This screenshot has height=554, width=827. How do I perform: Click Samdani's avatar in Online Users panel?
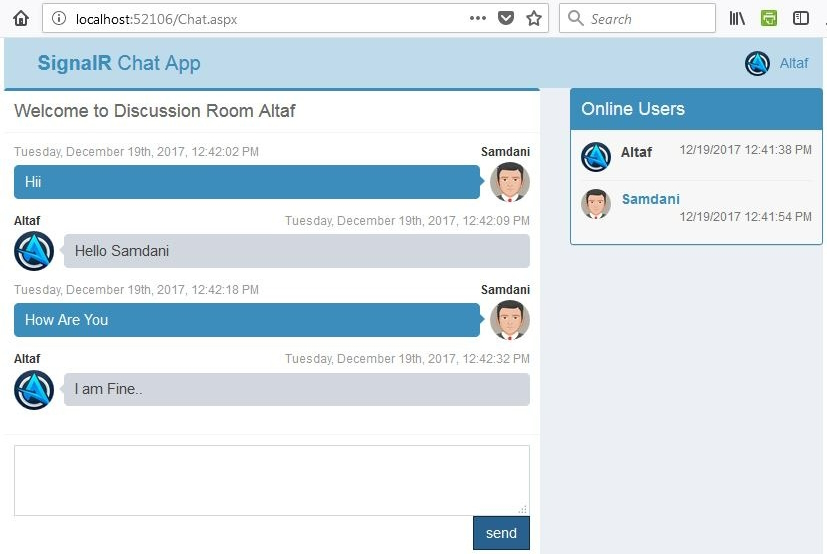(596, 204)
